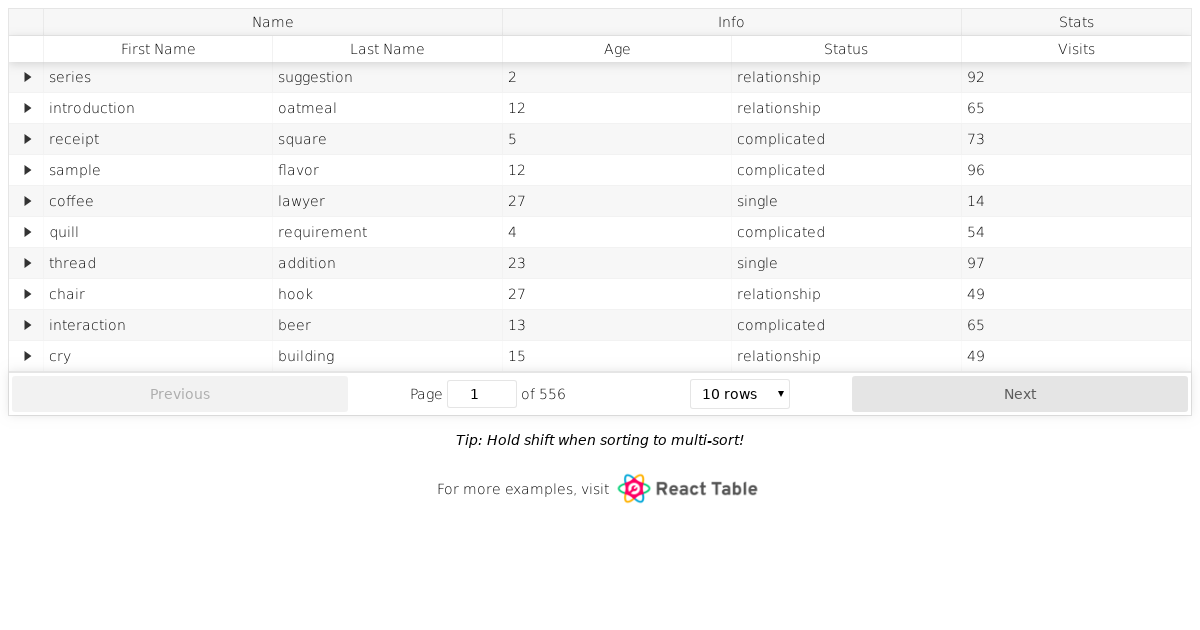The image size is (1200, 630).
Task: Sort the table by Visits
Action: pos(1076,49)
